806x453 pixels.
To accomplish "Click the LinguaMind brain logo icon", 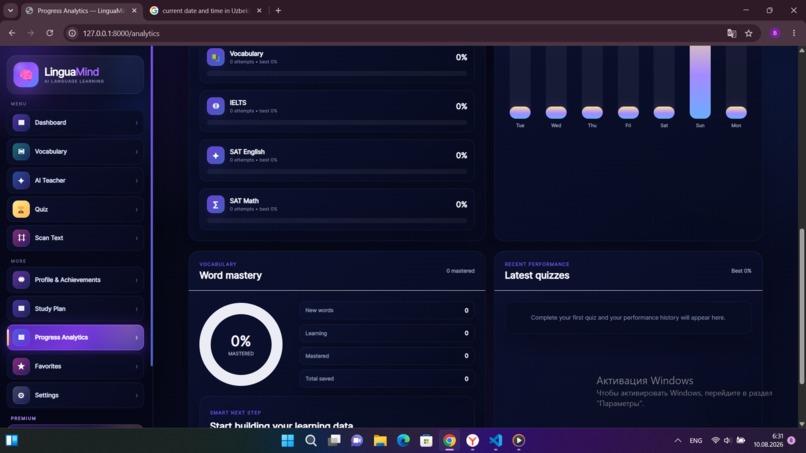I will pos(26,75).
